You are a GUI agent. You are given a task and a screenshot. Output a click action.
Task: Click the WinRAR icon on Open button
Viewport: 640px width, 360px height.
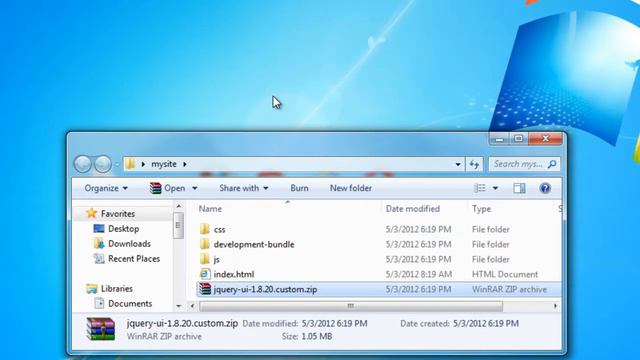[155, 188]
